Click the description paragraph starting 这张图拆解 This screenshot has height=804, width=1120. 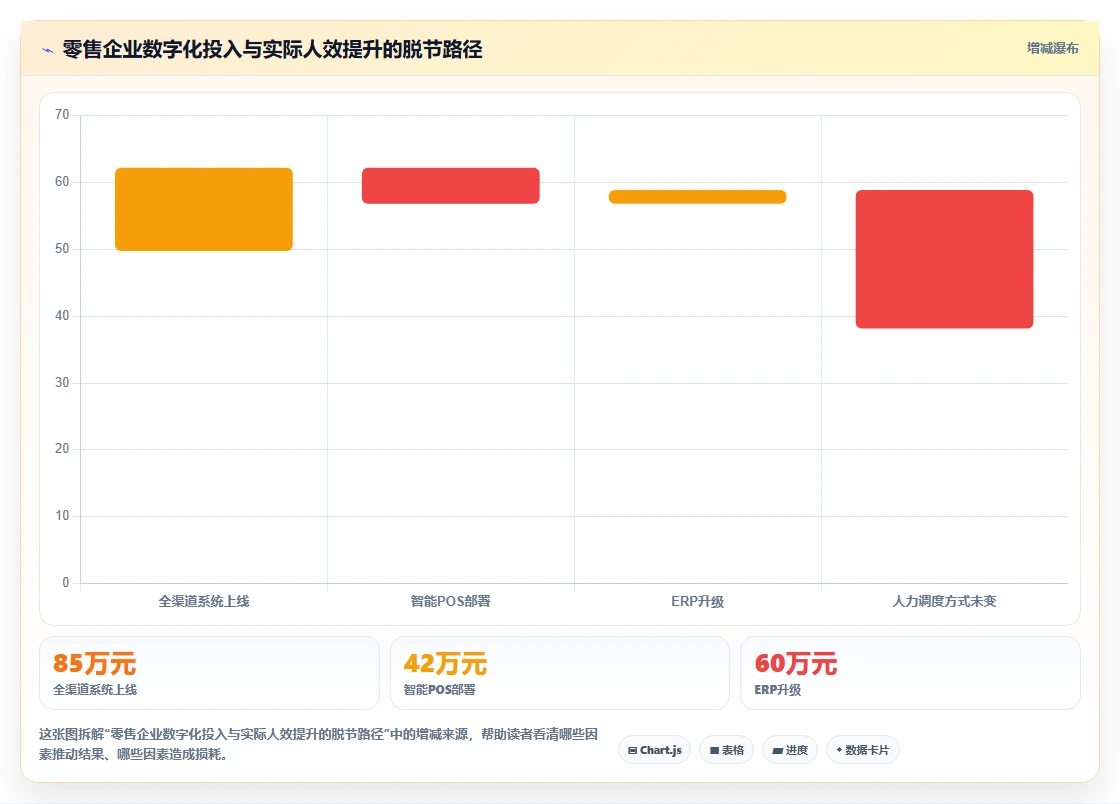tap(319, 744)
